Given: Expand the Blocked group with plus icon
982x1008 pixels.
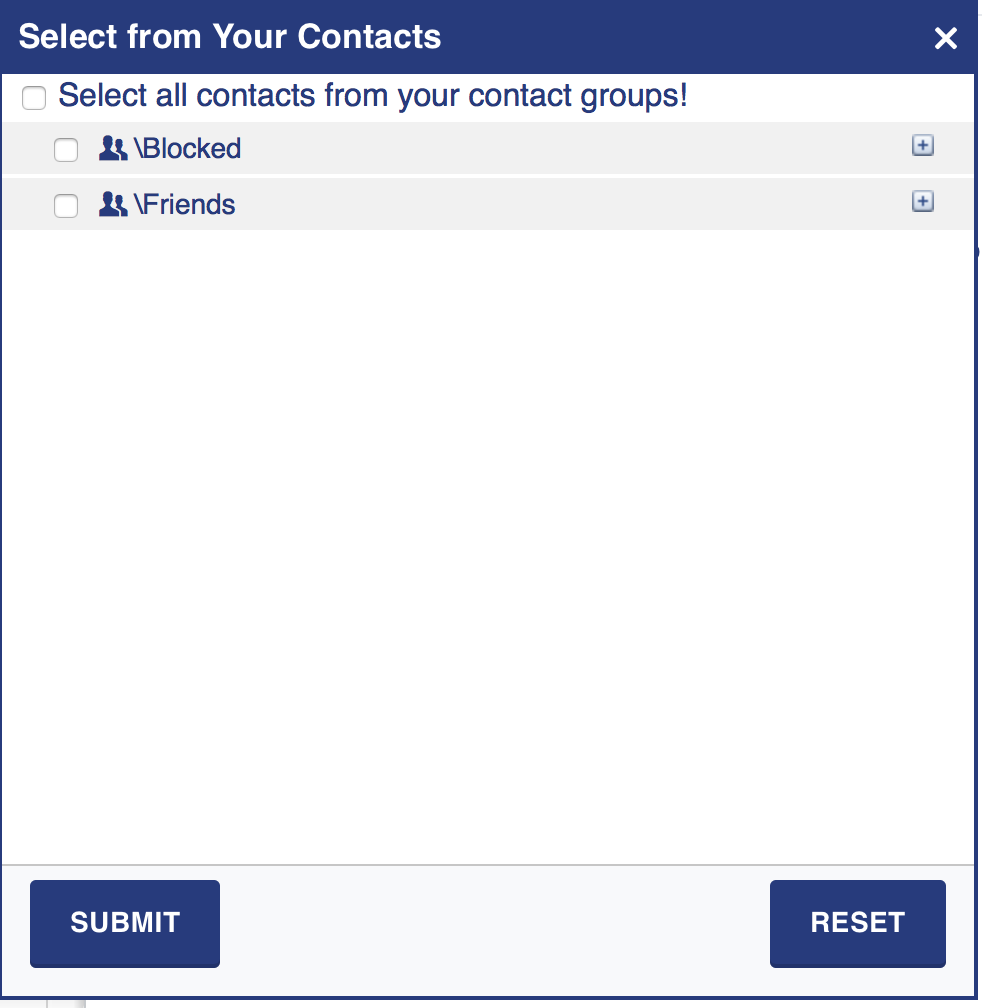Looking at the screenshot, I should point(922,146).
